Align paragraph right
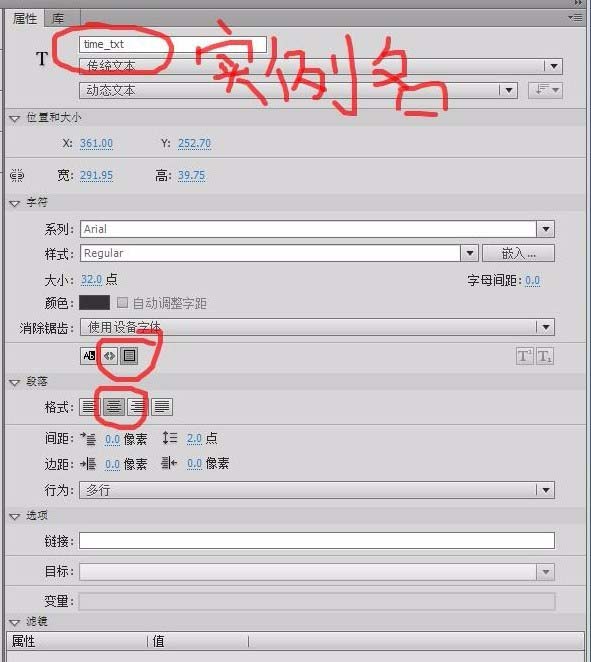This screenshot has height=662, width=591. click(137, 407)
